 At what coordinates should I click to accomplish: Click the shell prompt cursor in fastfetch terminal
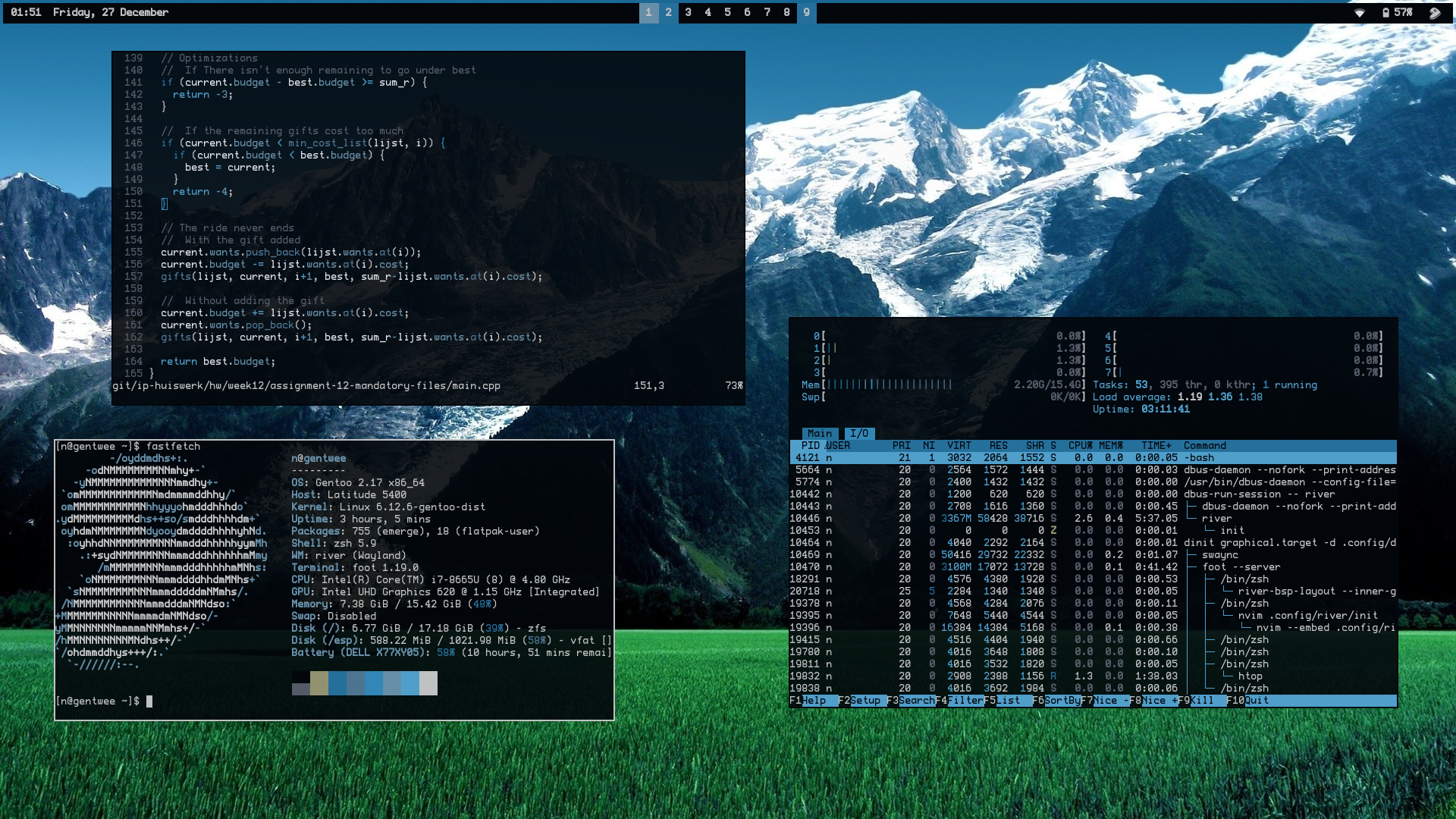(149, 701)
